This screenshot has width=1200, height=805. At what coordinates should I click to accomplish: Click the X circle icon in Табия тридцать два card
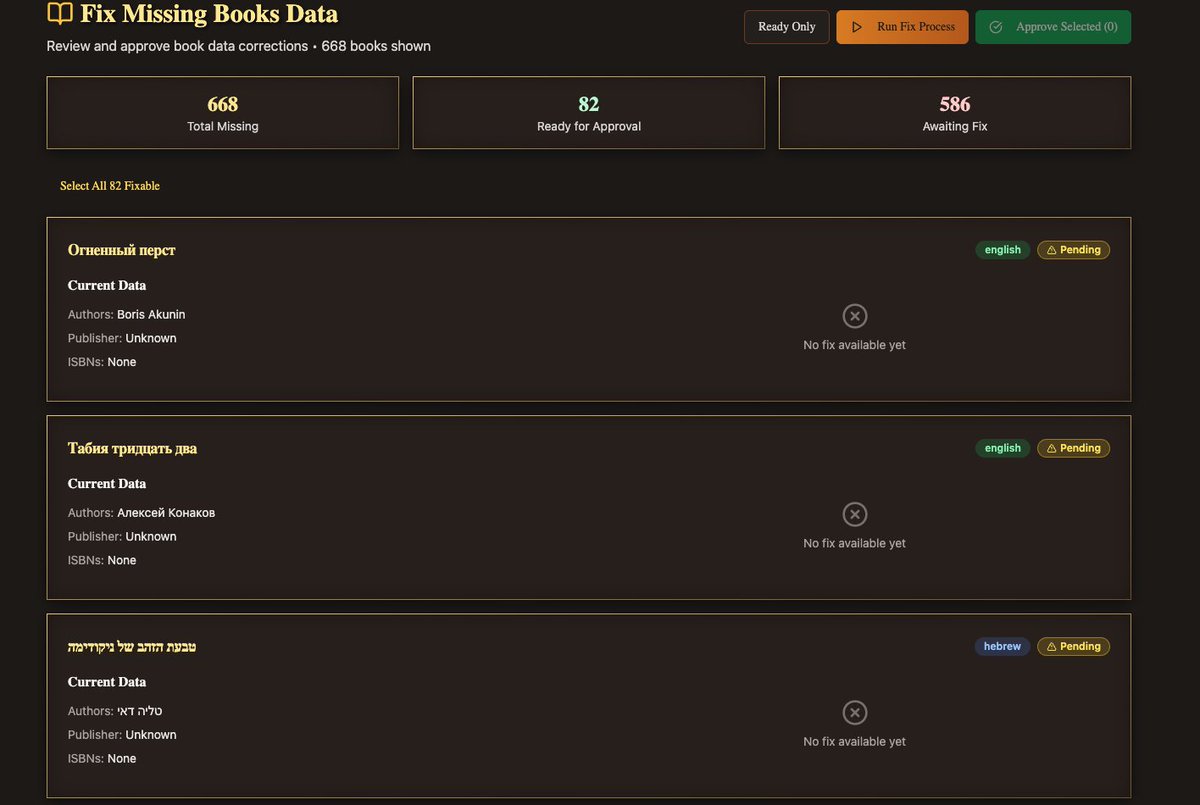854,514
